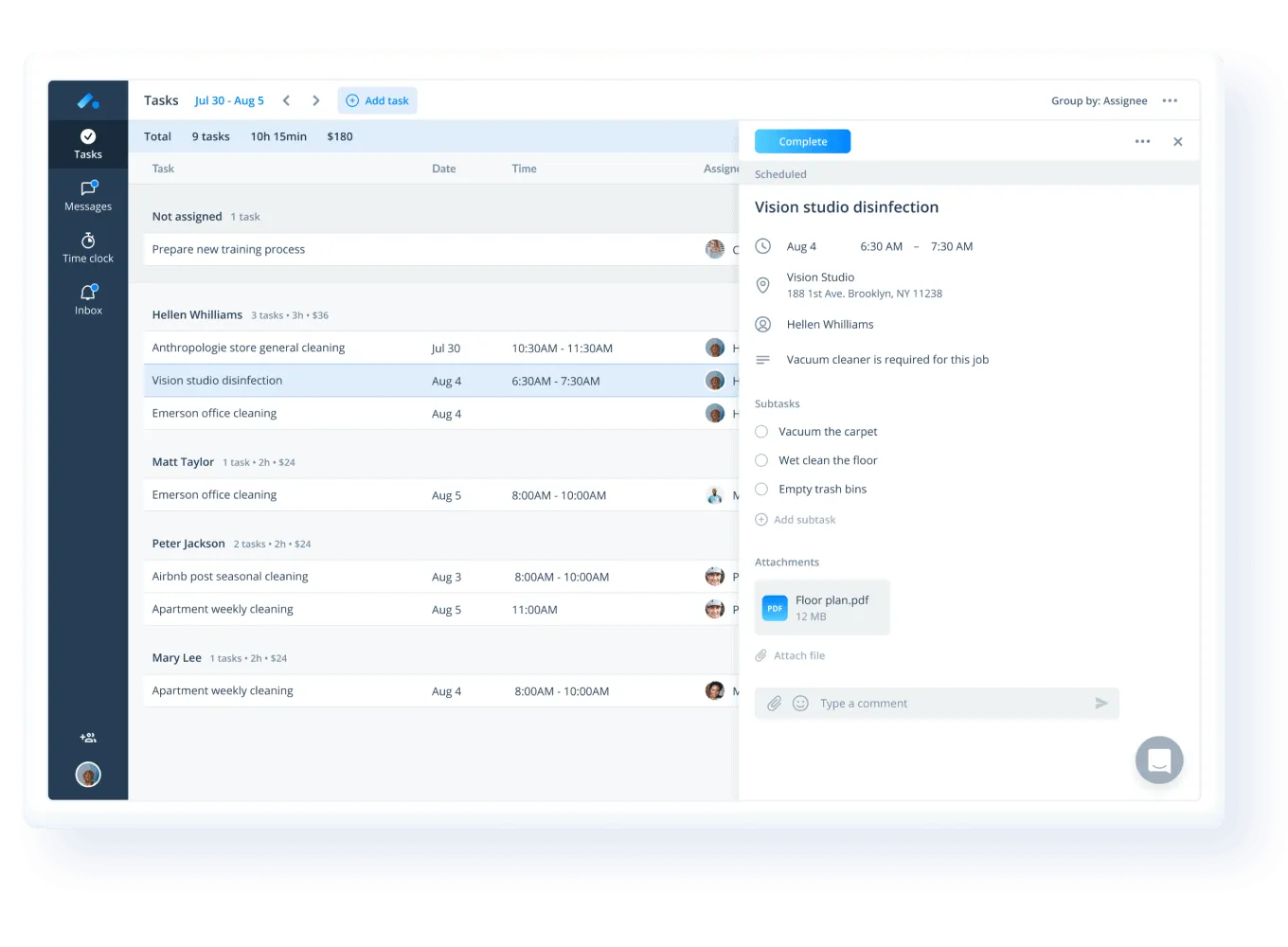
Task: Open the Floor plan.pdf attachment
Action: pos(822,608)
